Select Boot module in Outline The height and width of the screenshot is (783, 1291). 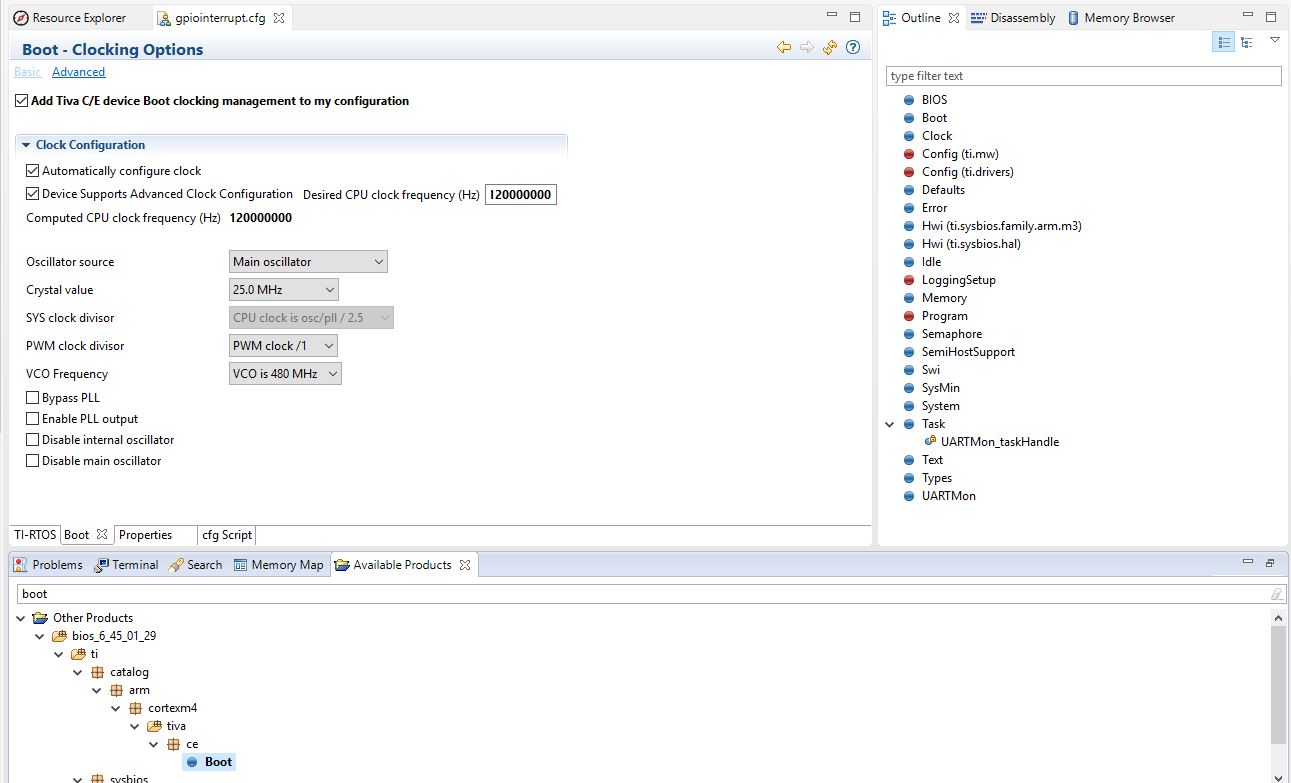click(x=934, y=118)
